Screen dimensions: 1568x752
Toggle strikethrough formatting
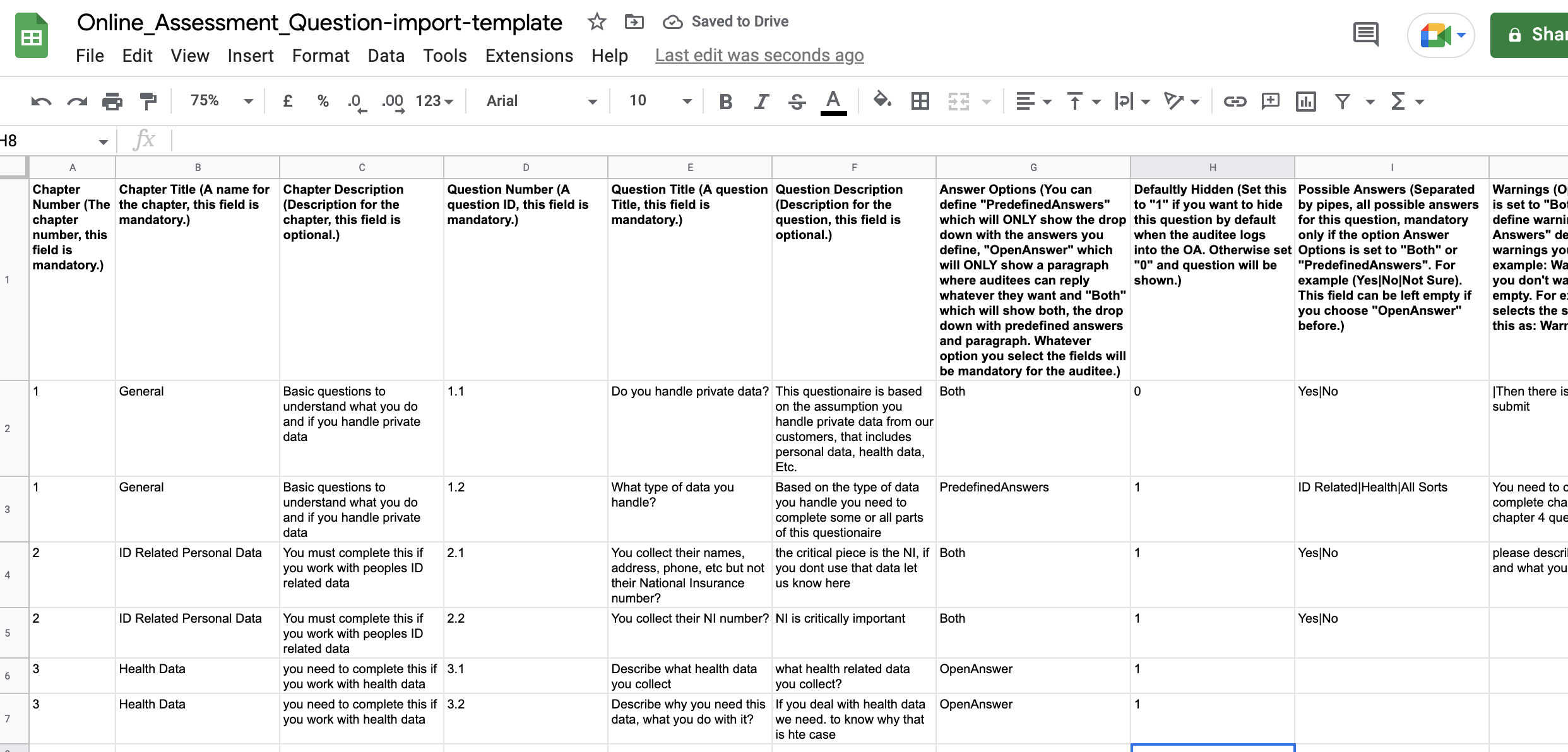pos(797,101)
